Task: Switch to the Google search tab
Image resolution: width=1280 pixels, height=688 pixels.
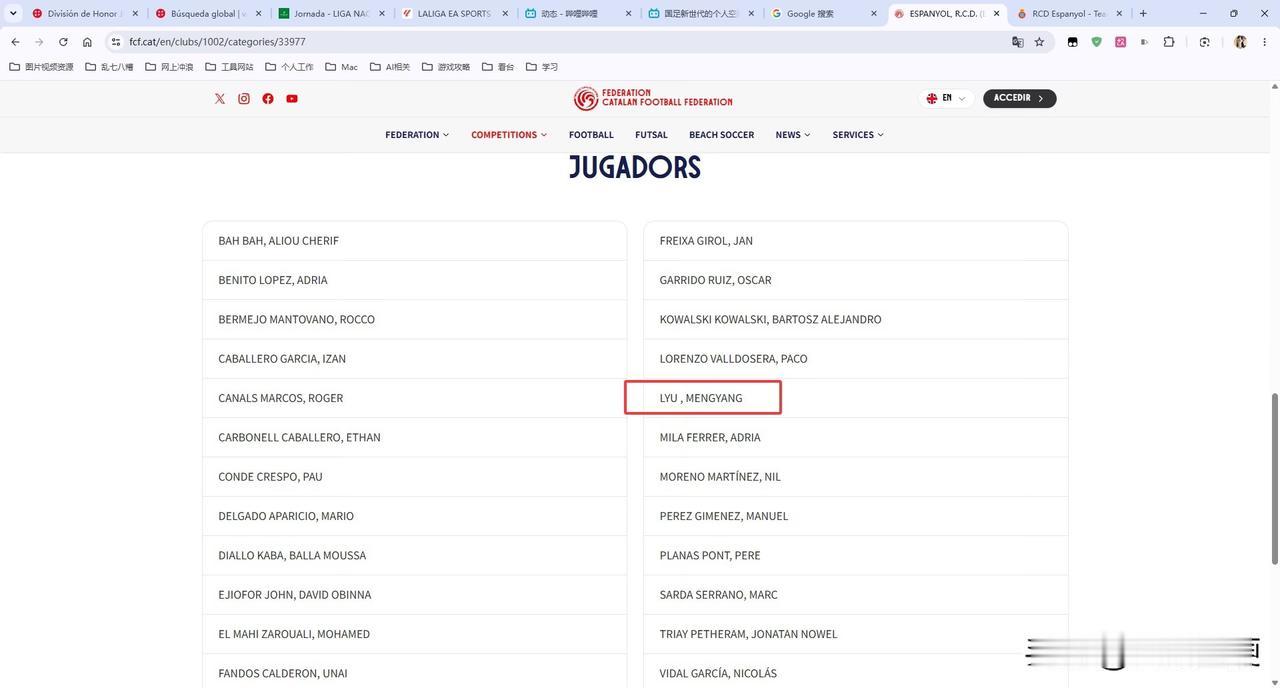Action: [825, 14]
